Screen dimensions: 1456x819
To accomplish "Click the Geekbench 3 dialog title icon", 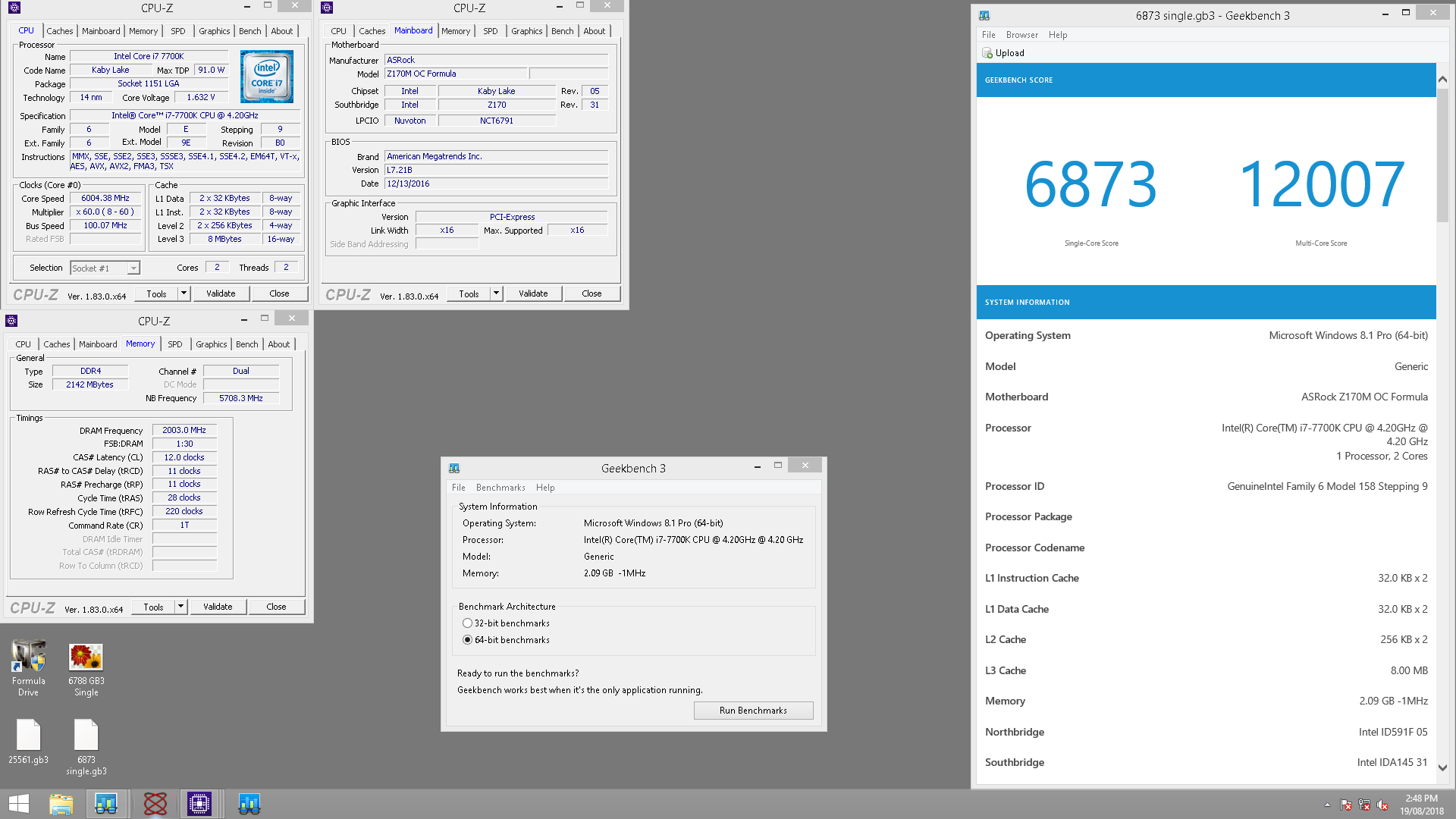I will pyautogui.click(x=454, y=468).
